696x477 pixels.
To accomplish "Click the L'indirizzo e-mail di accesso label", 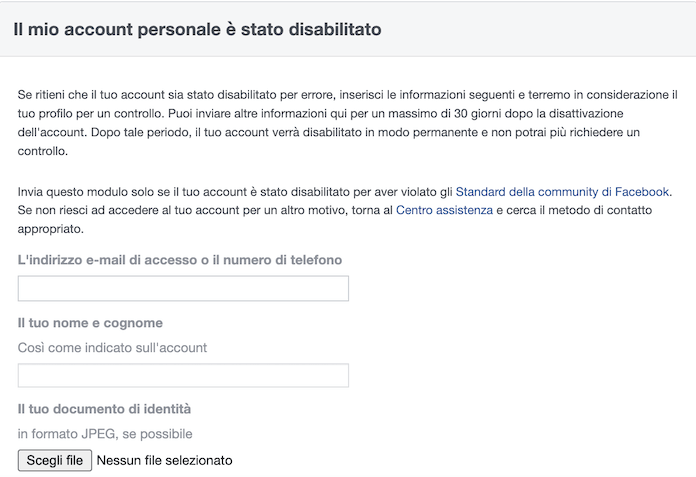I will click(180, 260).
